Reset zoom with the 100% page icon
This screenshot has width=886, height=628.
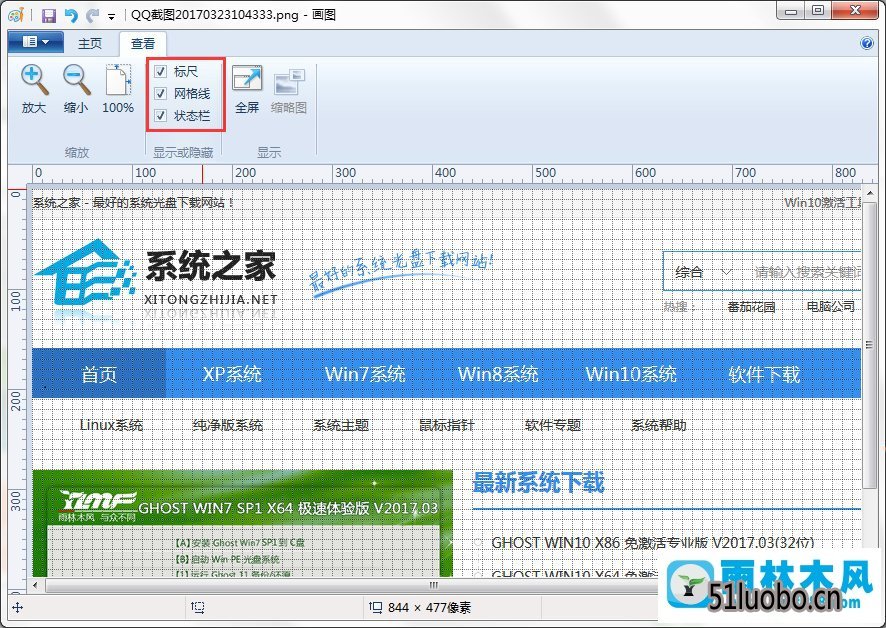118,80
